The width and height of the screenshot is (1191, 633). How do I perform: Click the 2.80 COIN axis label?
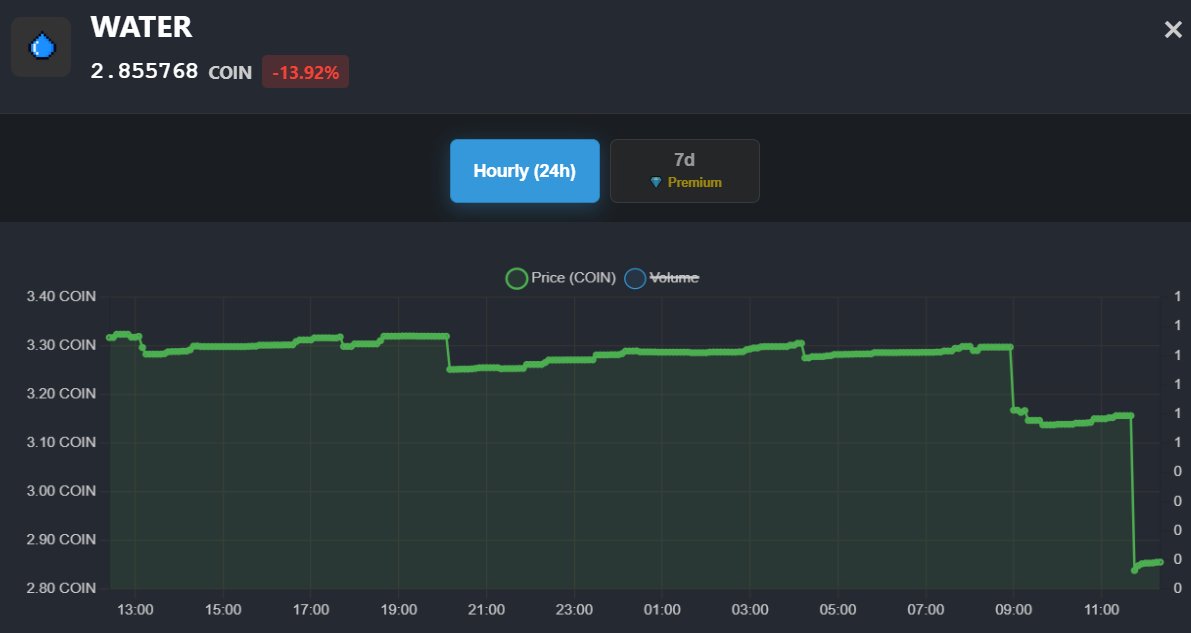point(62,588)
